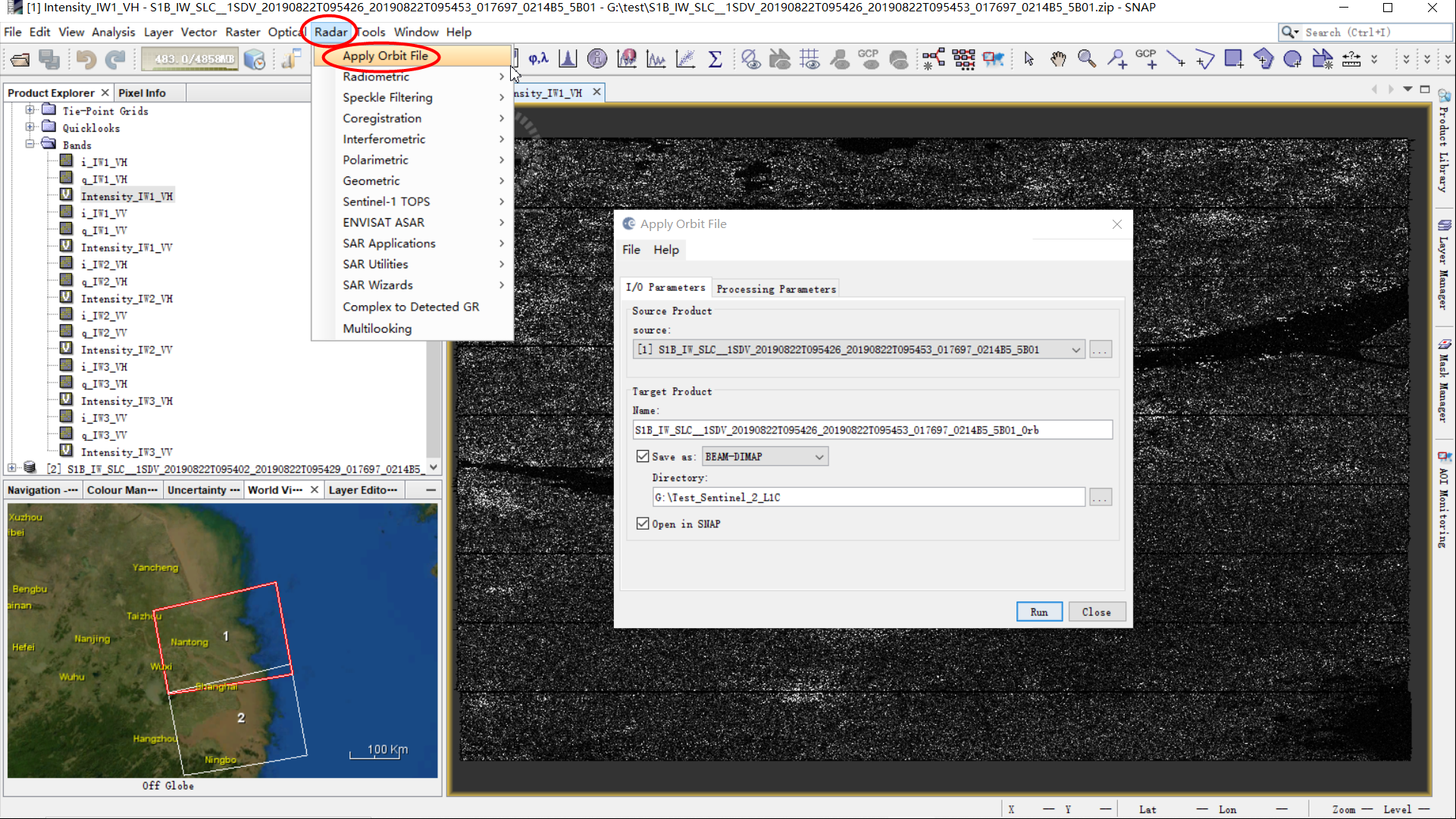Click the Processing Parameters tab
The width and height of the screenshot is (1456, 819).
tap(776, 289)
